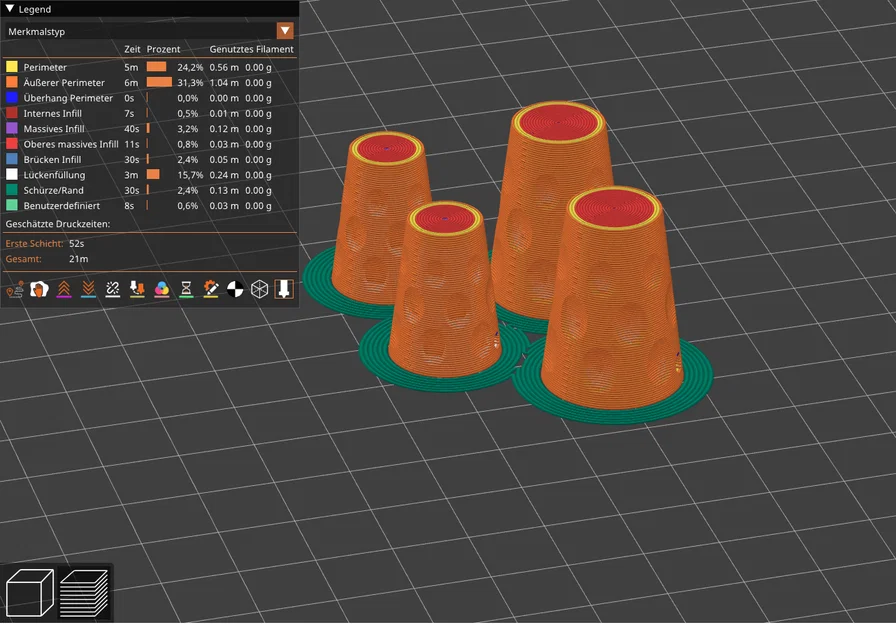Screen dimensions: 896x625
Task: Toggle pause print markers via hourglass icon
Action: click(184, 289)
